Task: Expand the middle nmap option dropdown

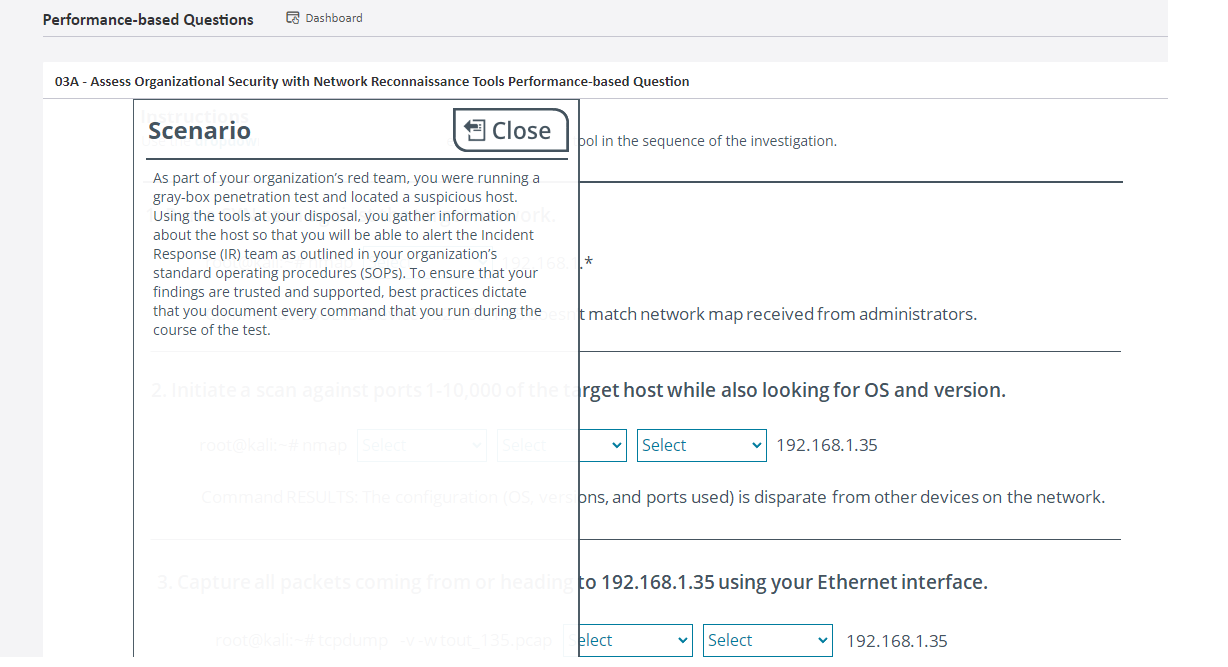Action: [561, 446]
